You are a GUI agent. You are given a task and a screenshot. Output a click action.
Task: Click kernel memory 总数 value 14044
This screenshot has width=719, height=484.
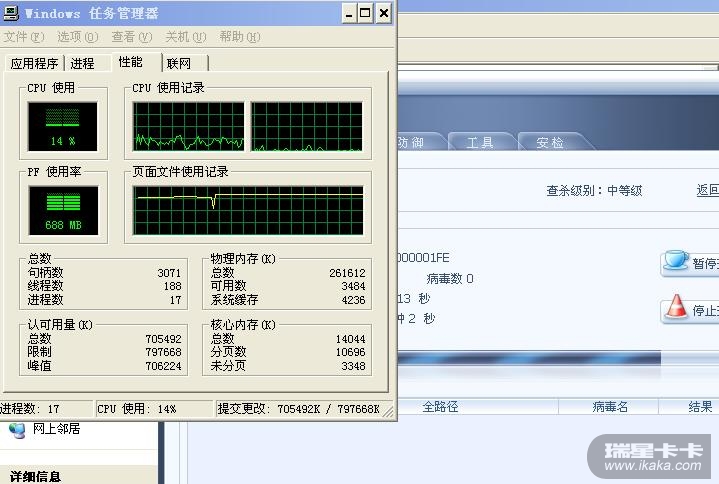[350, 339]
